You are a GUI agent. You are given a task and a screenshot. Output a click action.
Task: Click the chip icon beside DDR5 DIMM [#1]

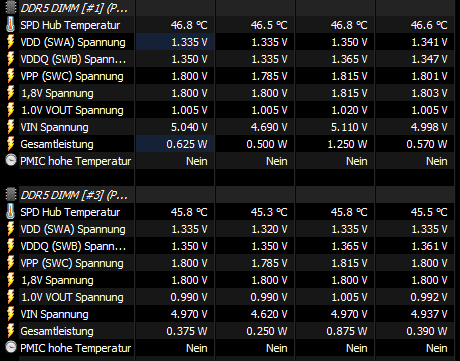pyautogui.click(x=11, y=8)
